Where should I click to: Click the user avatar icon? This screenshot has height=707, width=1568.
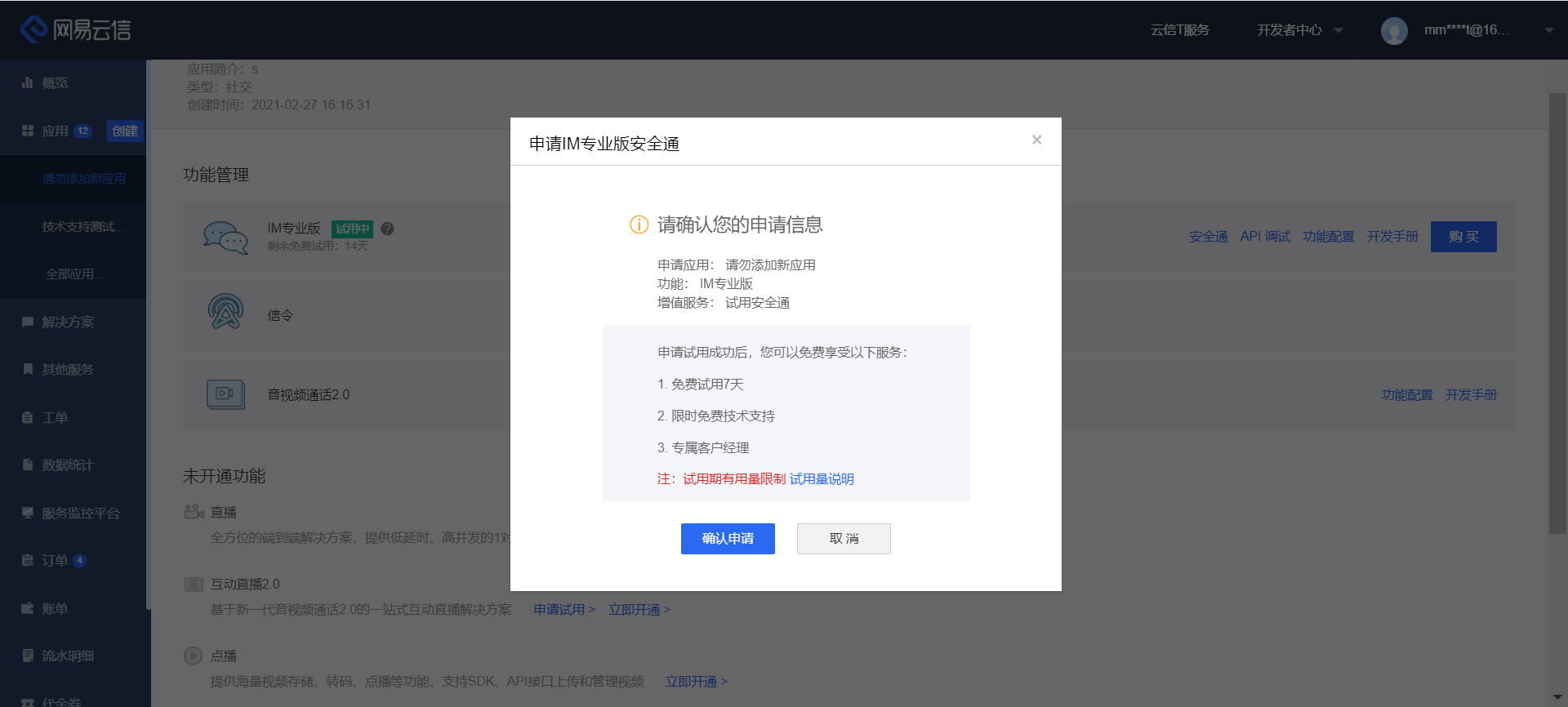tap(1394, 31)
